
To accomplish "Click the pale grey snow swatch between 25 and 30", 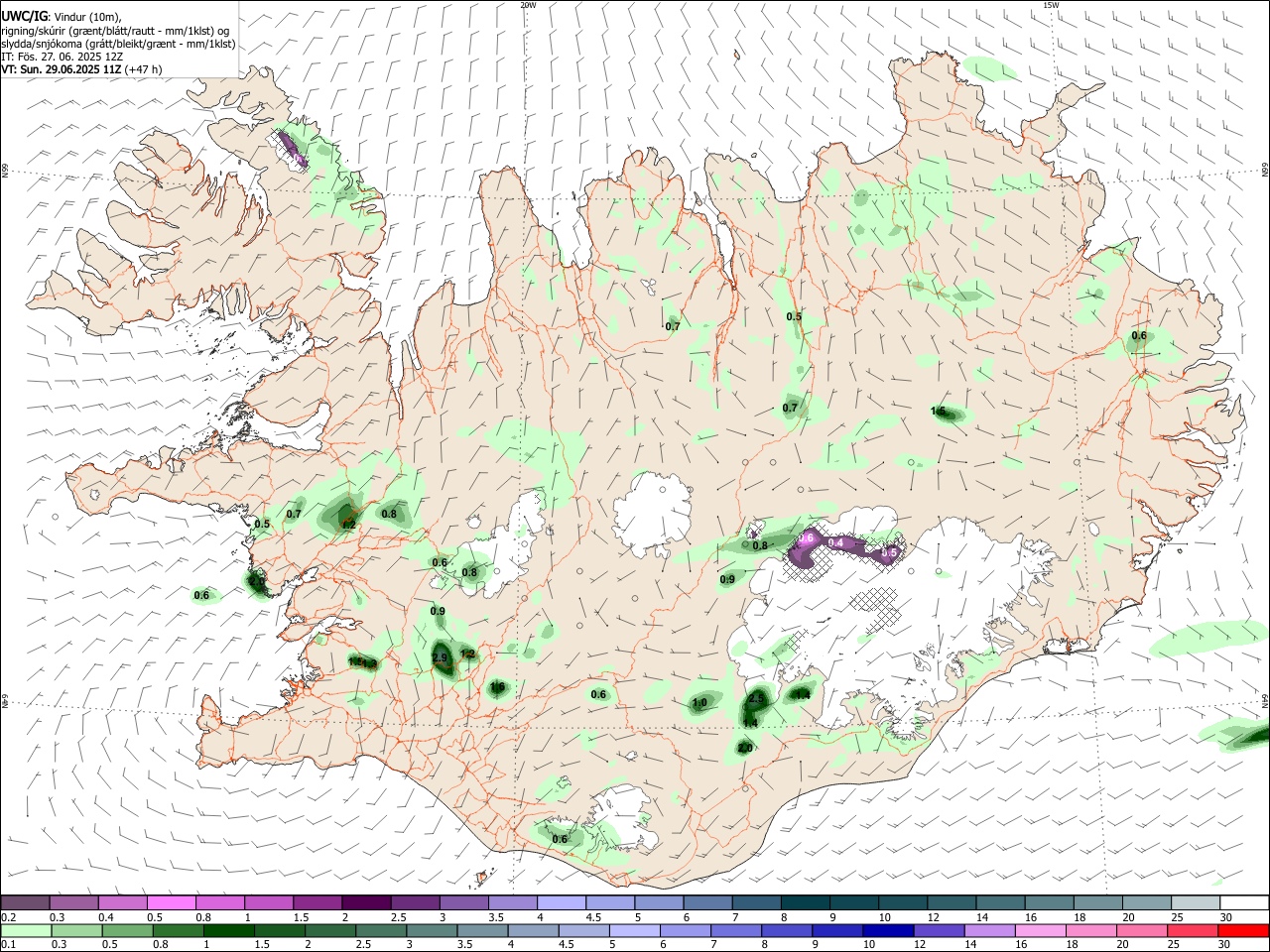I will click(1196, 902).
